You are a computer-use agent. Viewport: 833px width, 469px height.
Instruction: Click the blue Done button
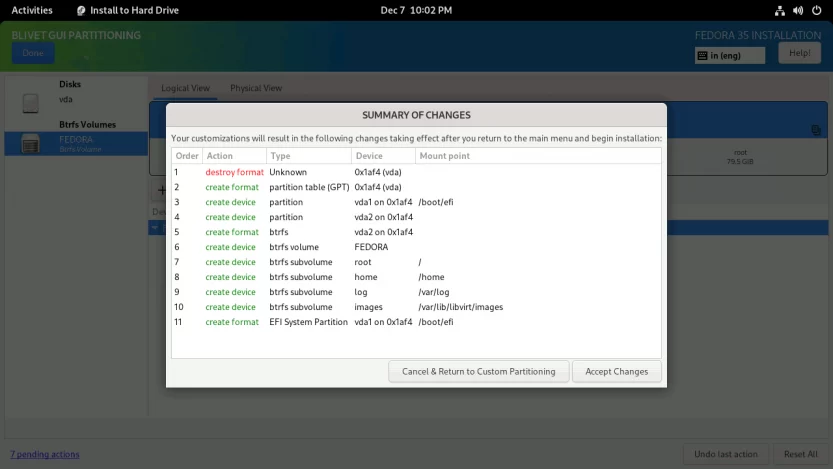point(33,53)
